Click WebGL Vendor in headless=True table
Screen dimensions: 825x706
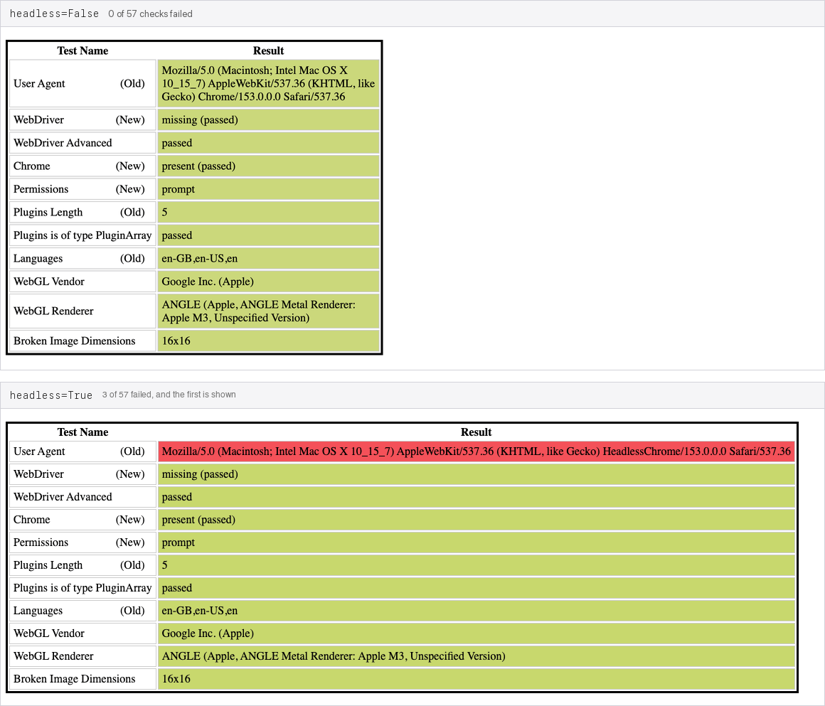click(83, 633)
